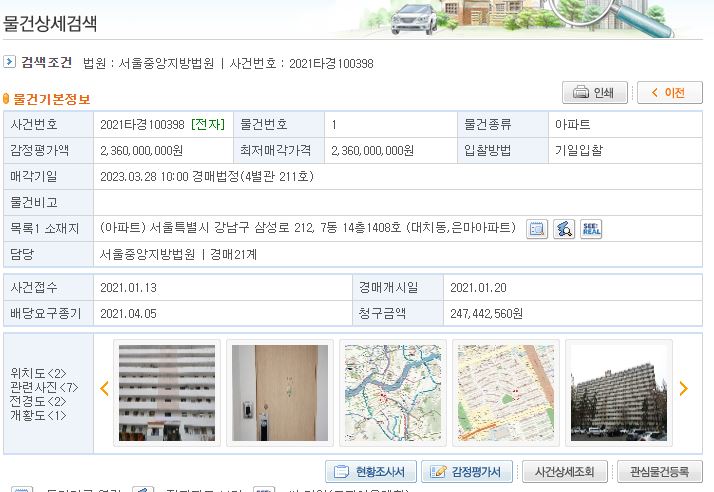Click the 사건상세조회 button
The image size is (714, 492).
(x=564, y=472)
